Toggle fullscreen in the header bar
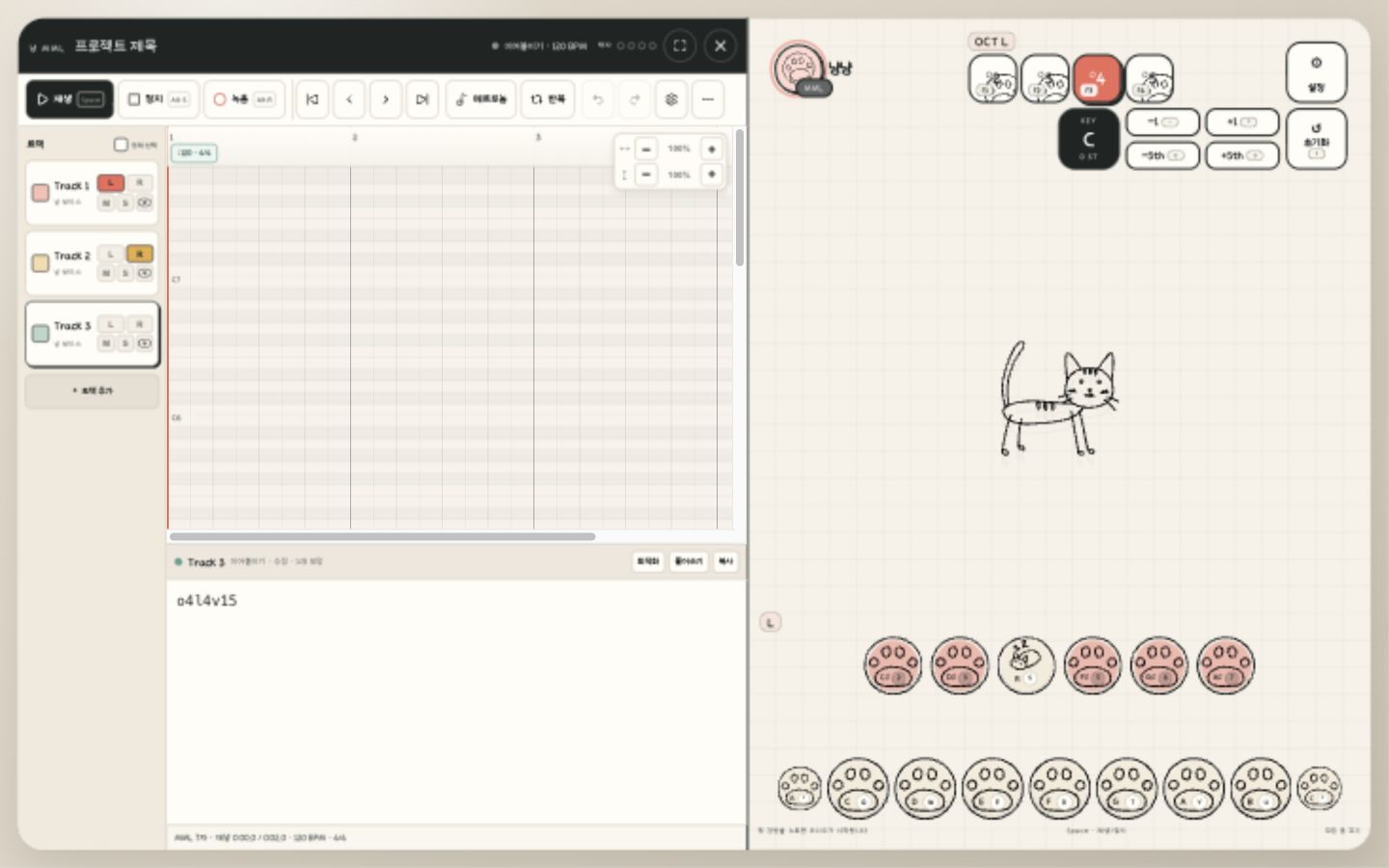Screen dimensions: 1389x868 680,45
